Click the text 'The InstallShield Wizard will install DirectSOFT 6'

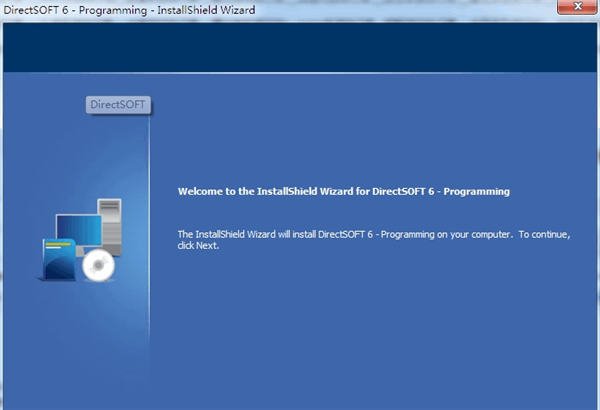275,234
